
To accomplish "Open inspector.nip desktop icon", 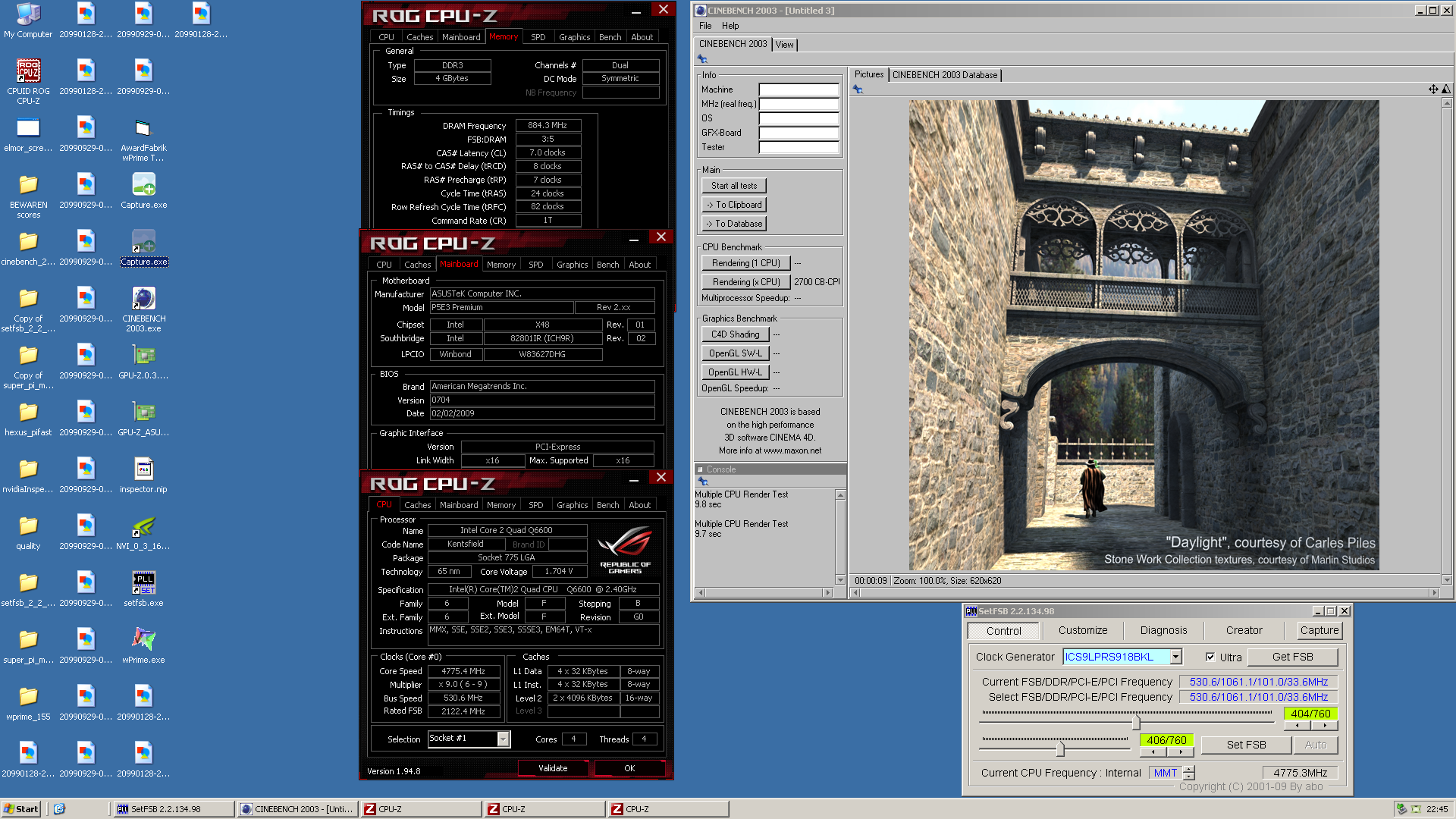I will click(143, 475).
